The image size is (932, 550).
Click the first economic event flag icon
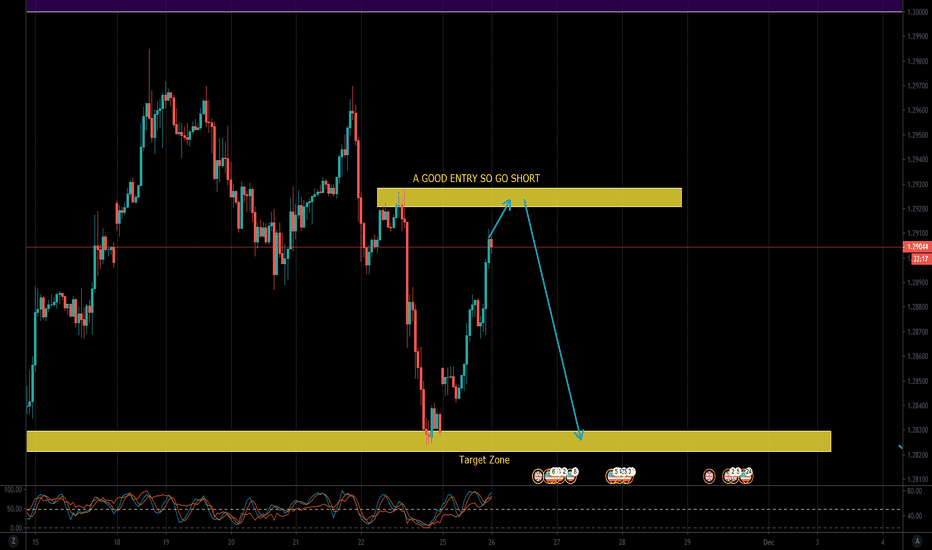point(538,475)
